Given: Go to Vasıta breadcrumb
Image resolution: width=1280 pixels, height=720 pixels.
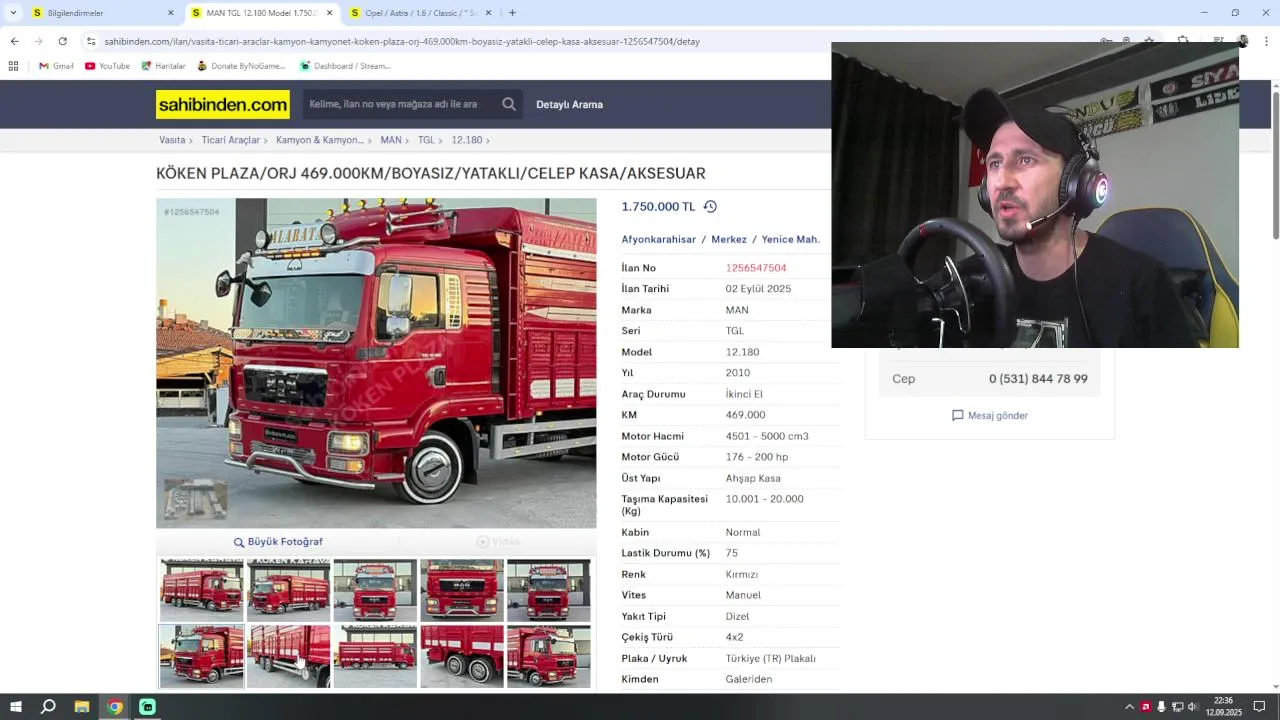Looking at the screenshot, I should click(x=172, y=140).
